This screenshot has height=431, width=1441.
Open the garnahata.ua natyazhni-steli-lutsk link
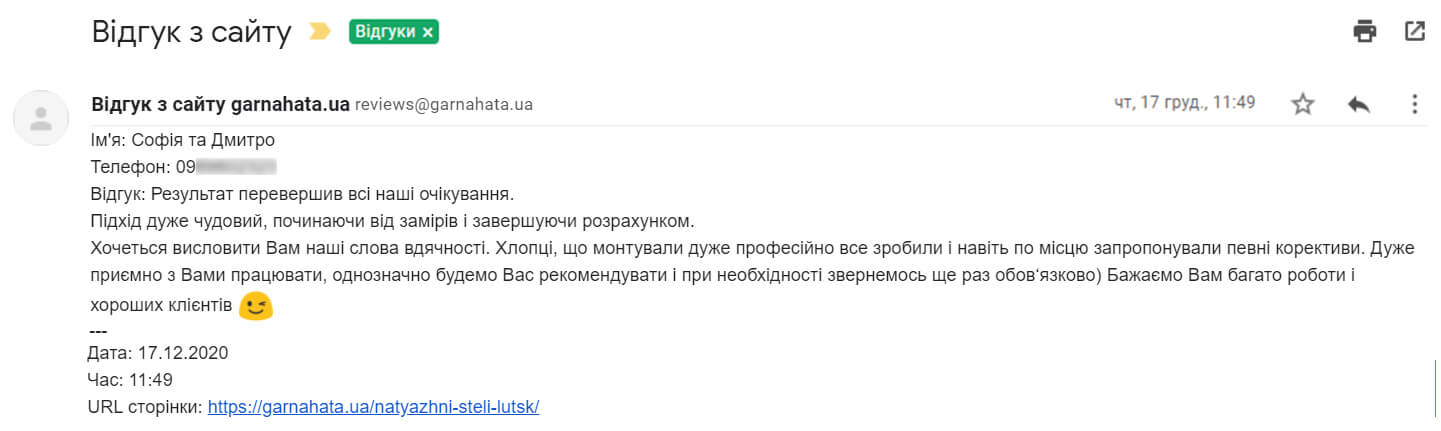pos(373,407)
